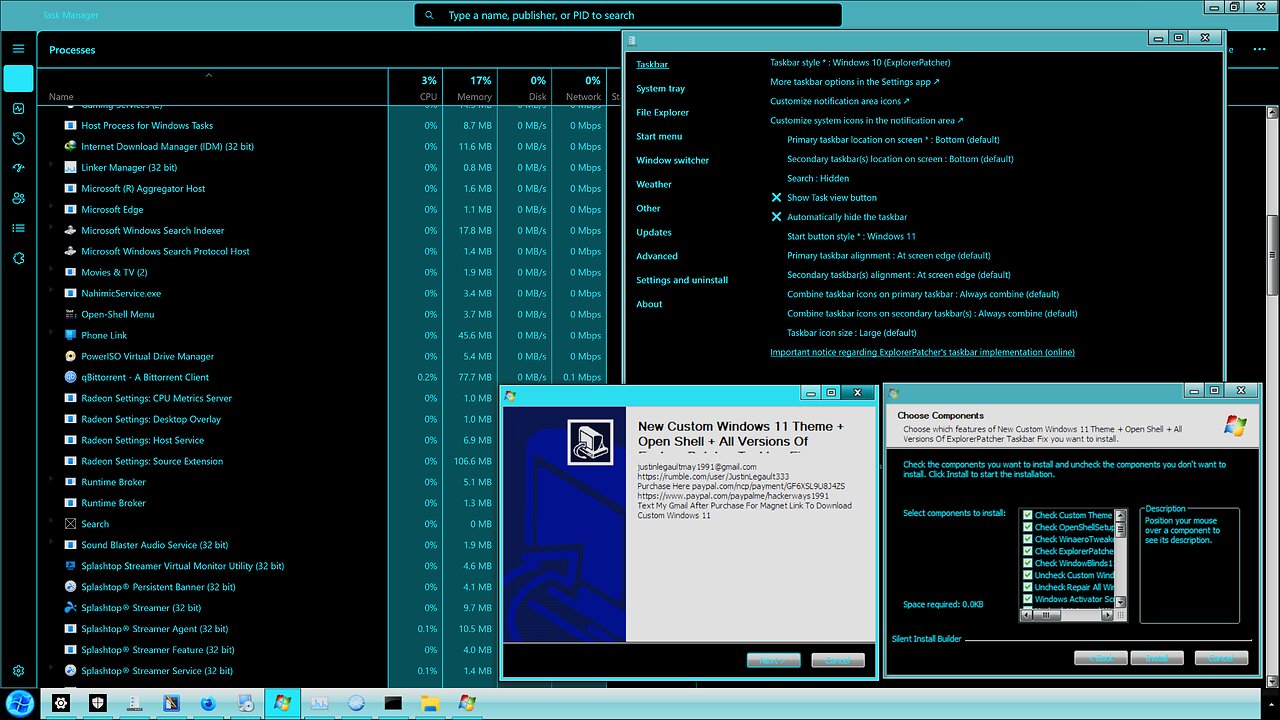Click the qBittorrent process icon
Viewport: 1280px width, 720px height.
[x=70, y=377]
